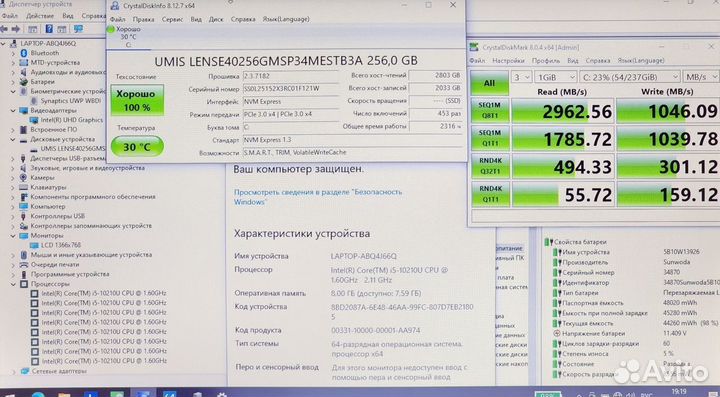720x397 pixels.
Task: Open Сервис menu in CrystalDiskInfo
Action: click(172, 19)
